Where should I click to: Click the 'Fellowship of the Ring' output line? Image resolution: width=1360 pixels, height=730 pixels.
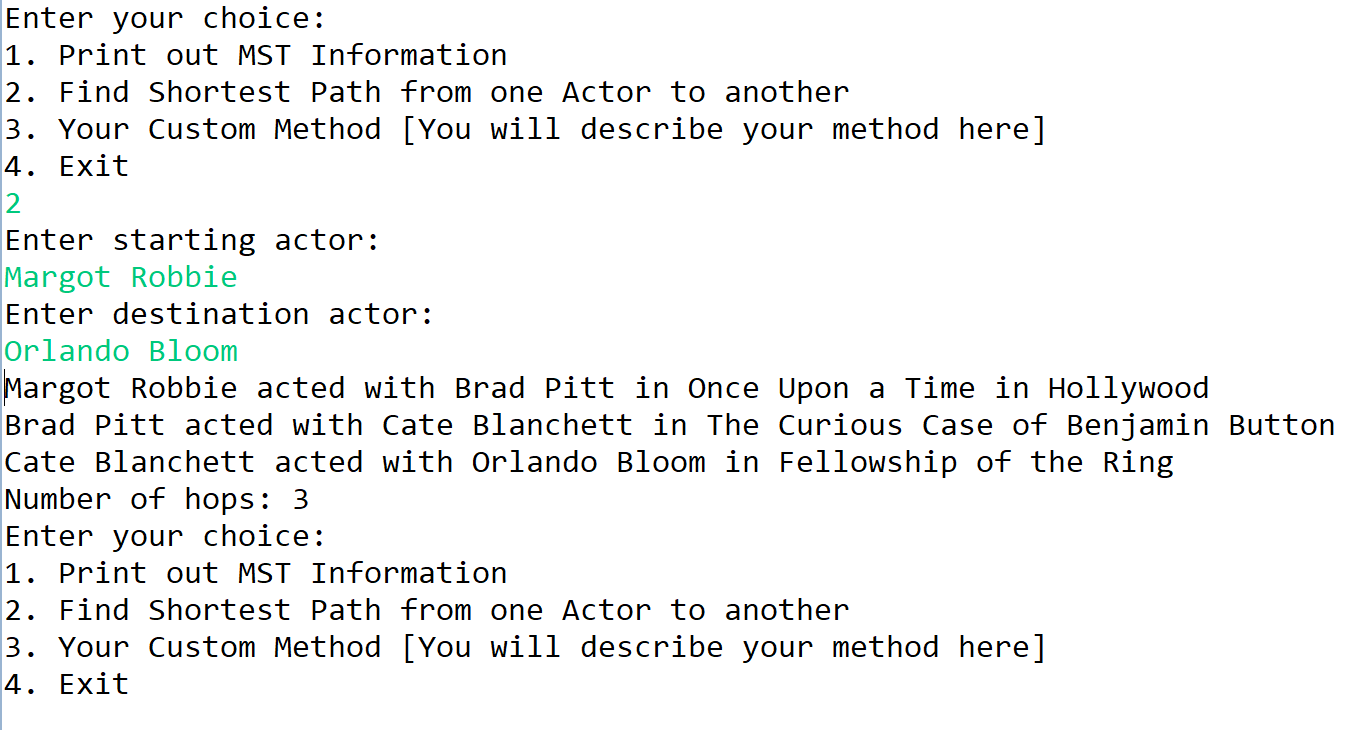pos(589,462)
